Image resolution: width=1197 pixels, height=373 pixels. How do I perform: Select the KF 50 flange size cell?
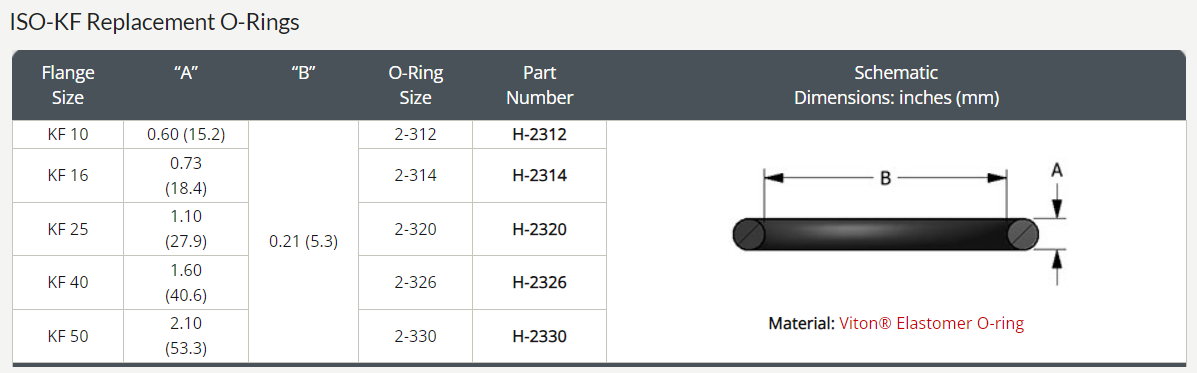[x=68, y=336]
